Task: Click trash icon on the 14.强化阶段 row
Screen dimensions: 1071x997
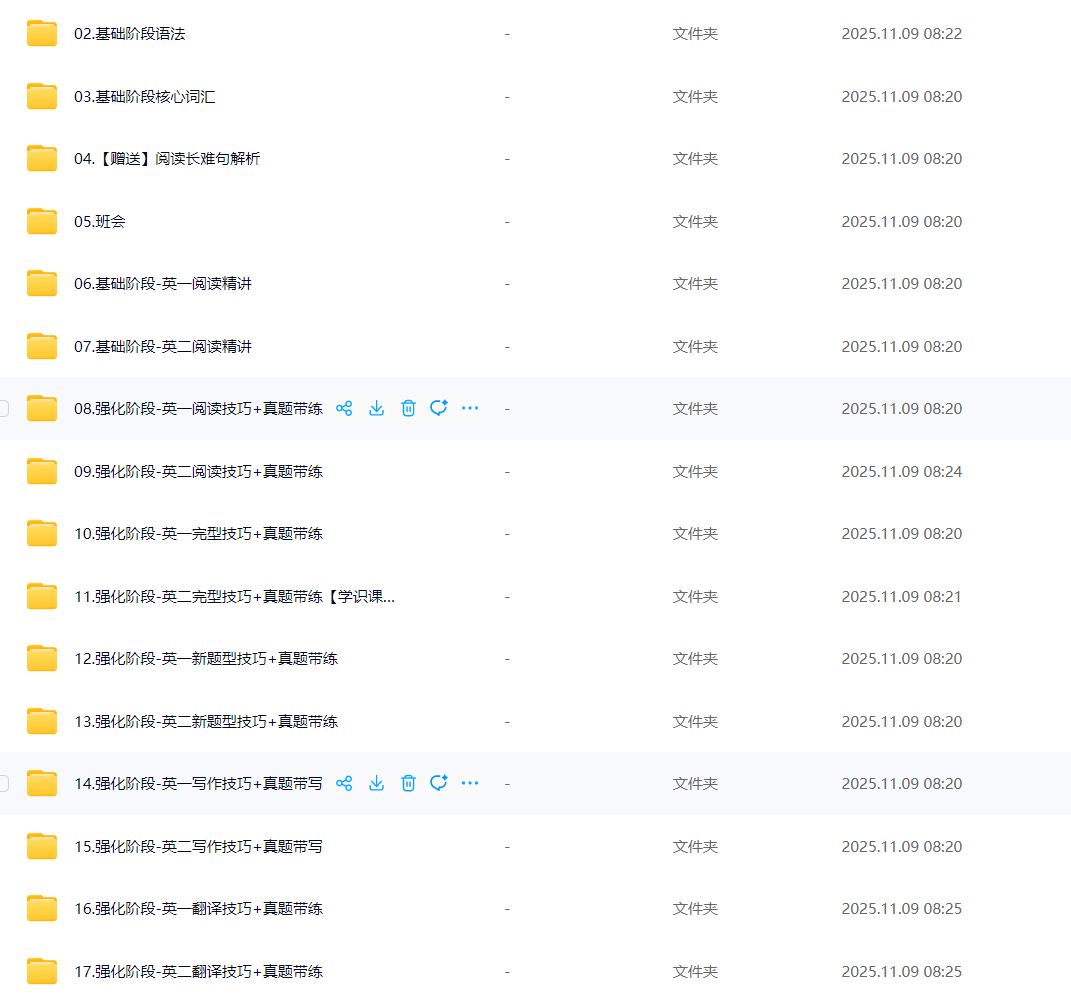Action: [x=408, y=783]
